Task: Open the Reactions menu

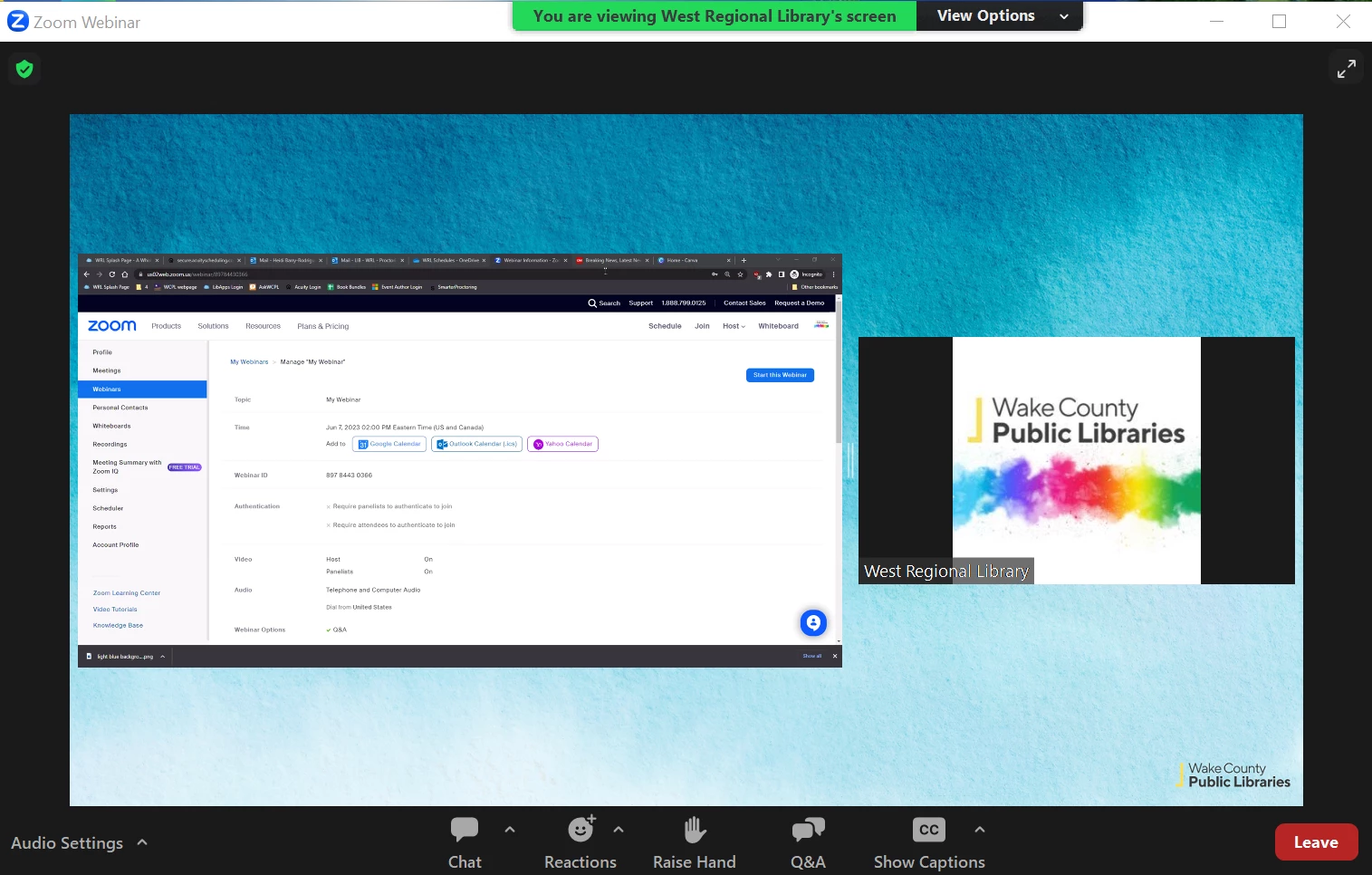Action: point(580,842)
